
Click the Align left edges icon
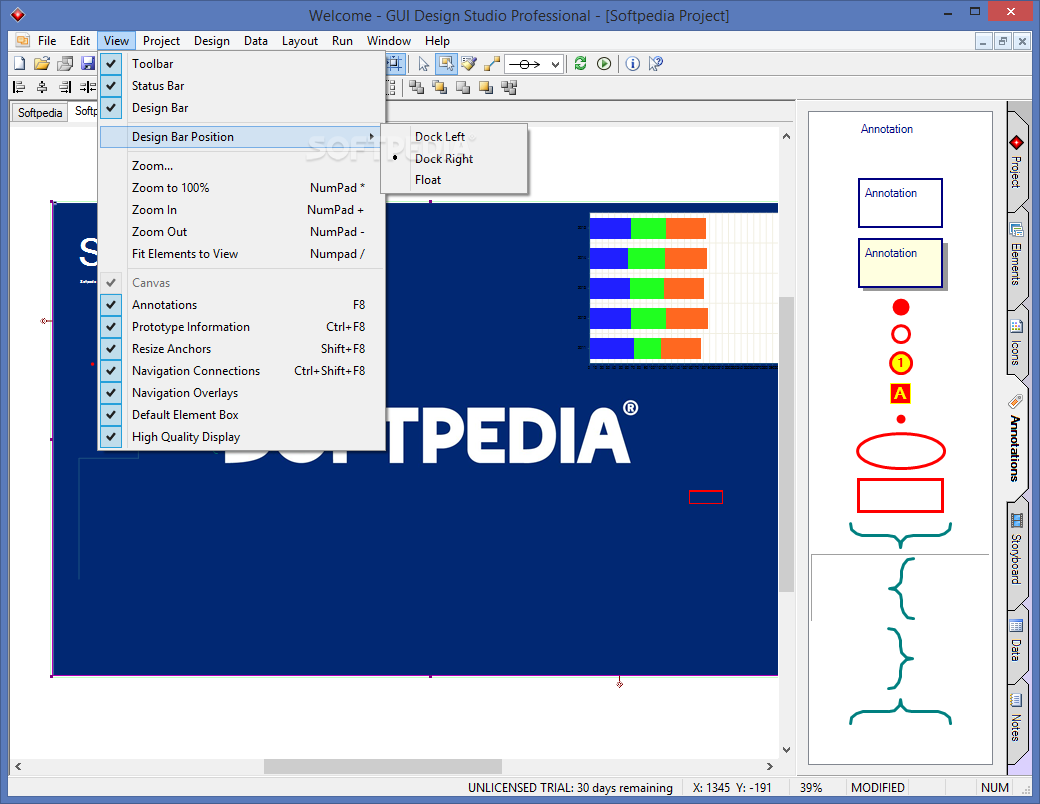point(19,87)
